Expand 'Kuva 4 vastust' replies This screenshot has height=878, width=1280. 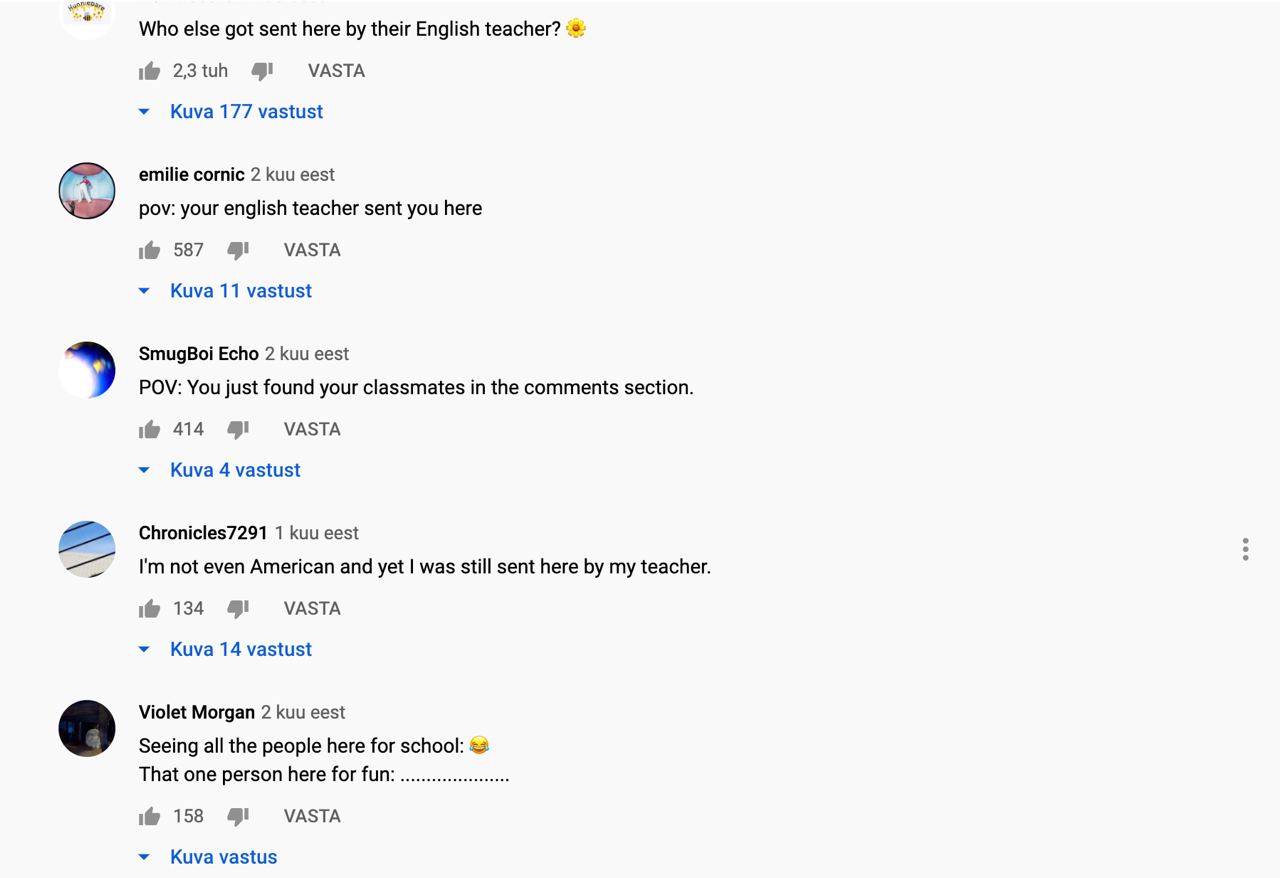coord(235,470)
